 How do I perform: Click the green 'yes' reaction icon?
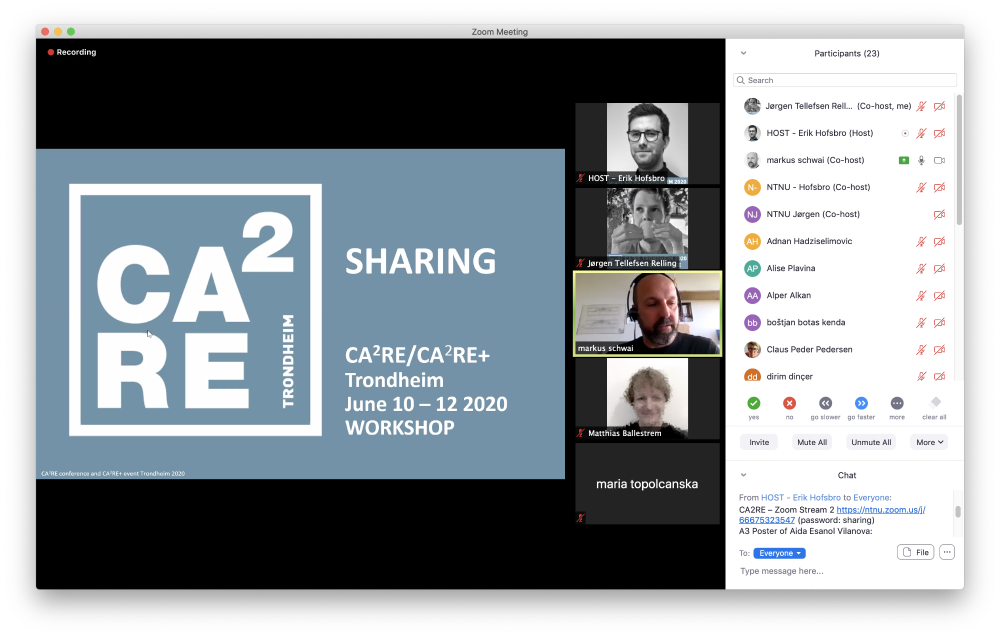(753, 403)
